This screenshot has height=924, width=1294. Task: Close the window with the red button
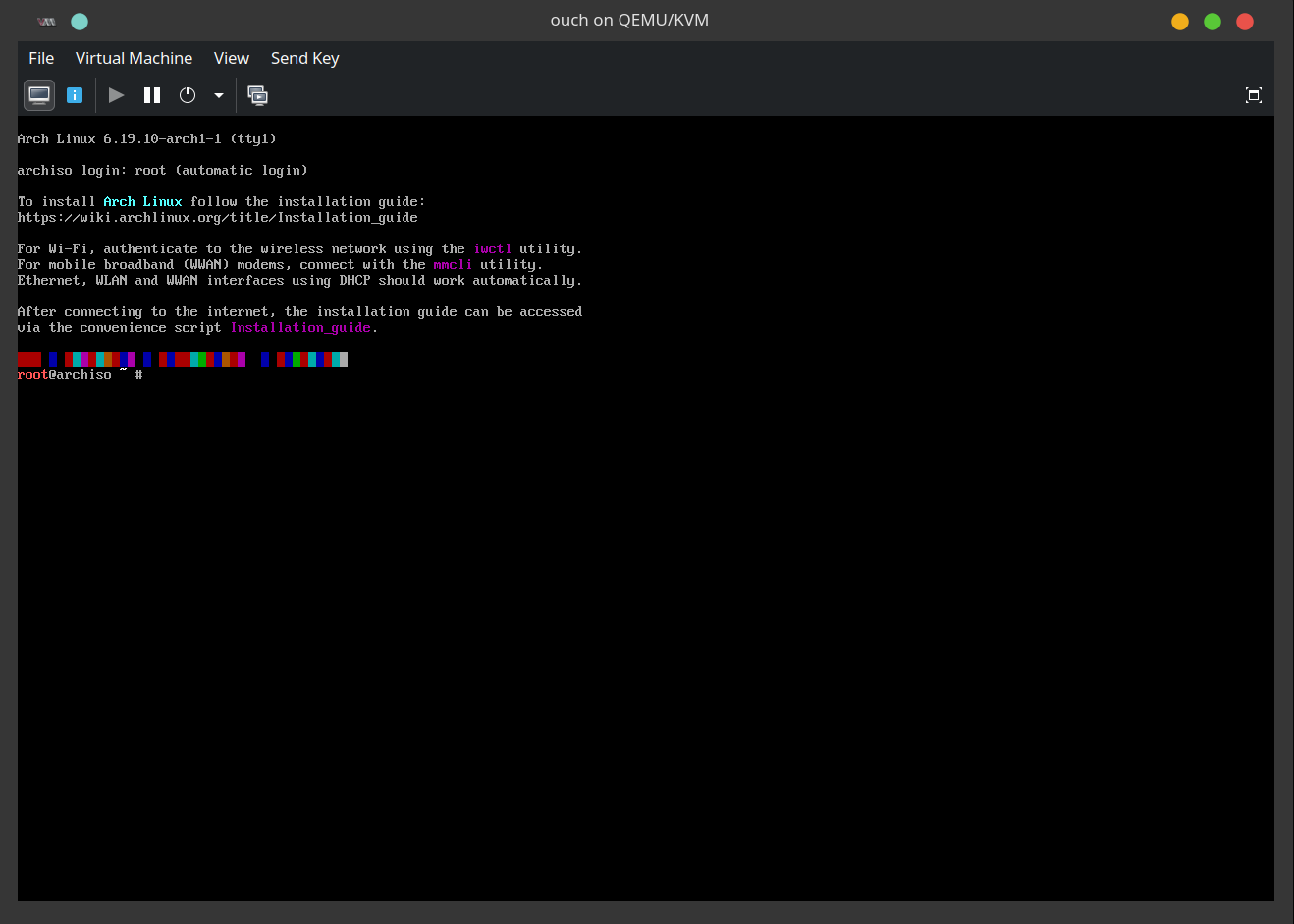point(1245,22)
